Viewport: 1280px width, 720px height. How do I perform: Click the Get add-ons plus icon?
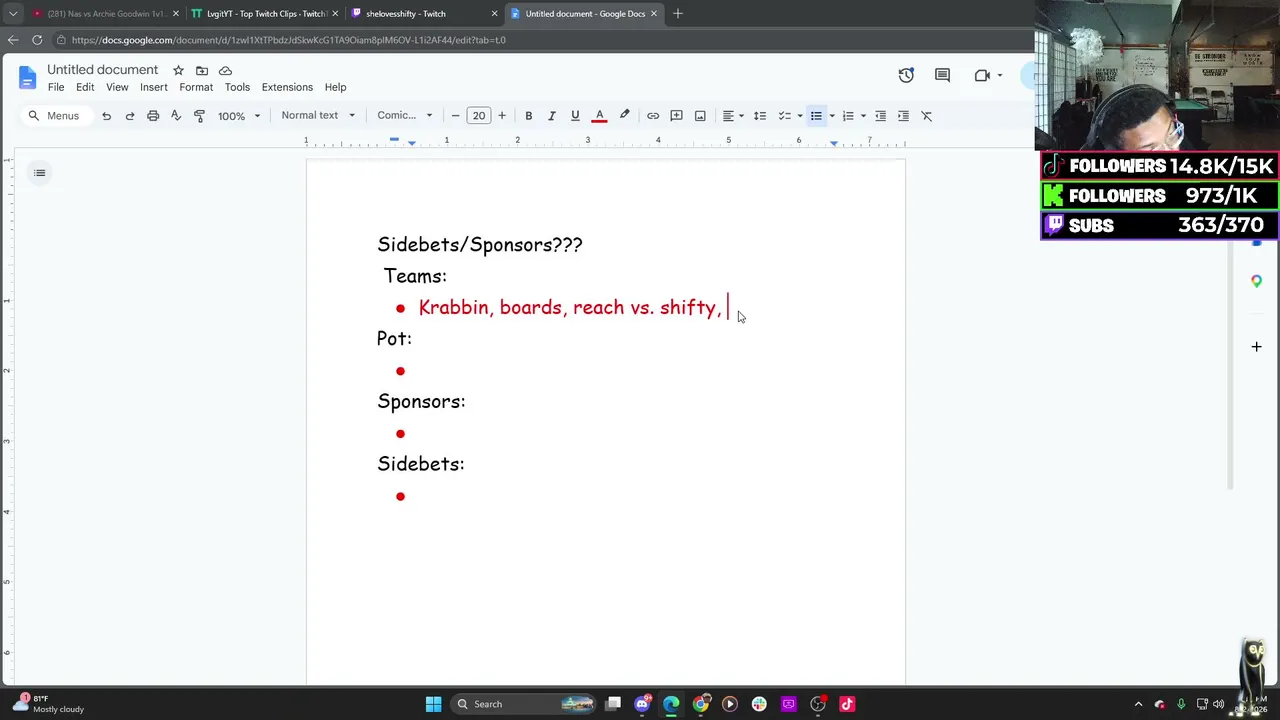pyautogui.click(x=1257, y=347)
